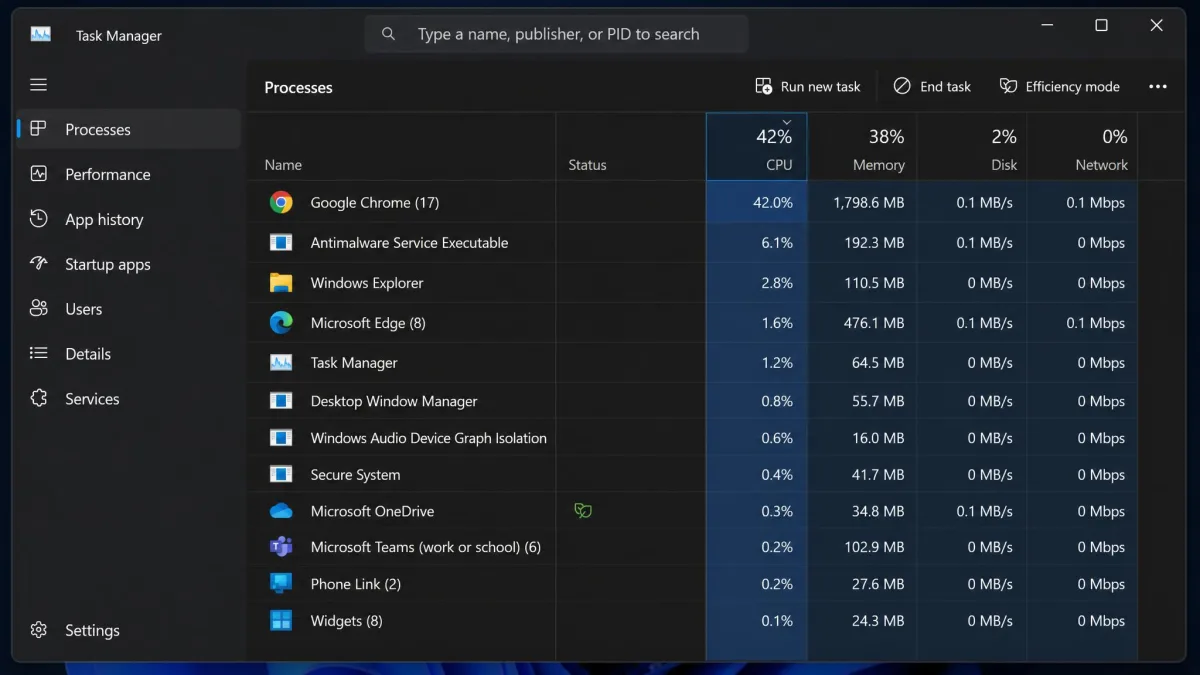Click the Startup apps gauge icon
The width and height of the screenshot is (1200, 675).
(39, 264)
